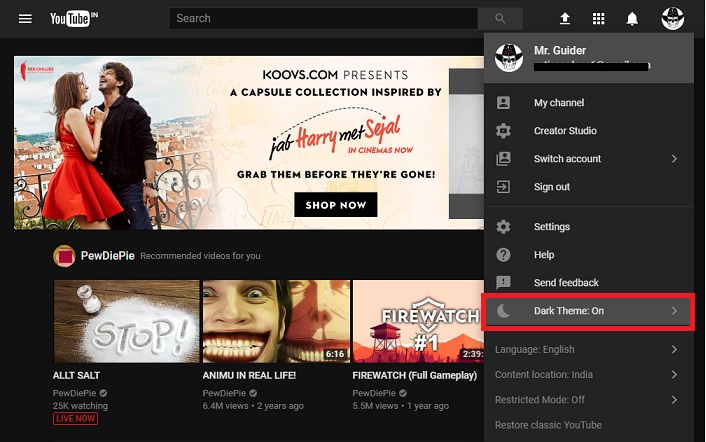The height and width of the screenshot is (442, 706).
Task: Click the search magnifier button
Action: (x=500, y=18)
